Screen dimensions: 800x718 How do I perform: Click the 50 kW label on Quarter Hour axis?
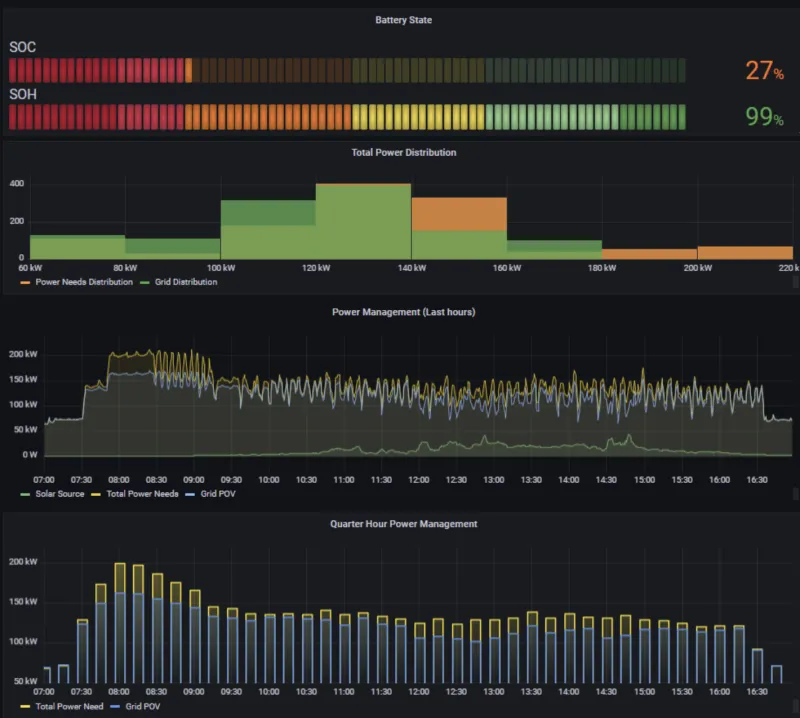click(25, 681)
